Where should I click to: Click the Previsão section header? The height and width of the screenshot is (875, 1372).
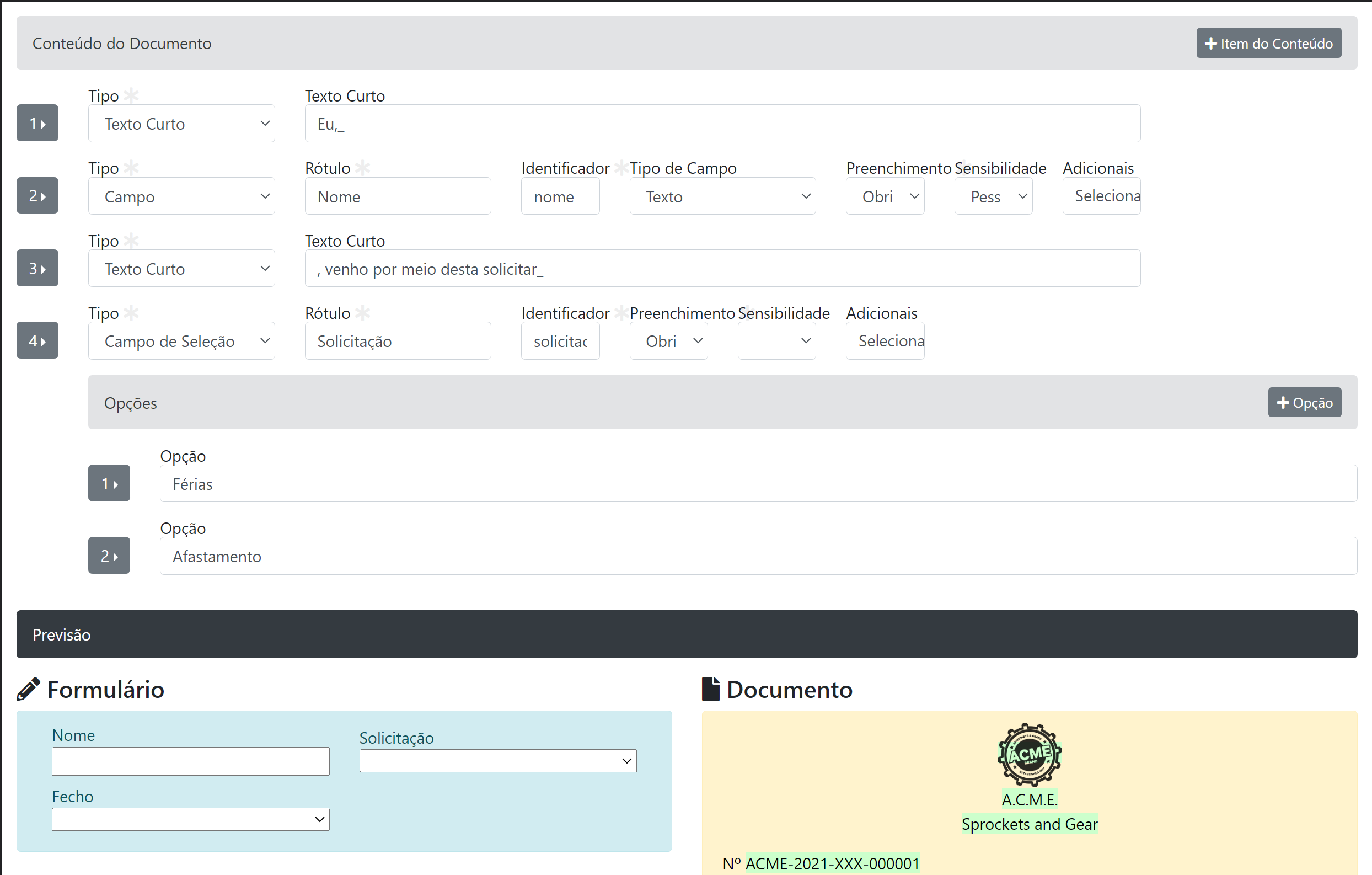(x=686, y=634)
